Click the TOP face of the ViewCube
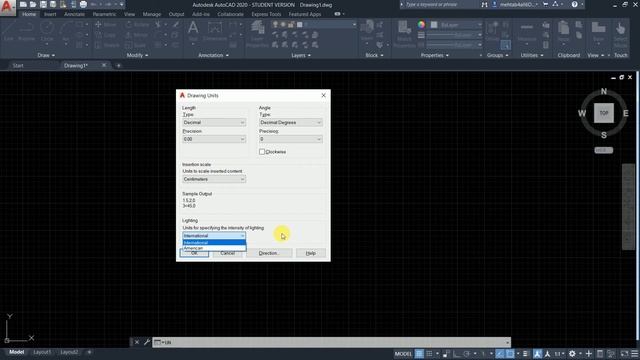Image resolution: width=640 pixels, height=360 pixels. coord(604,113)
